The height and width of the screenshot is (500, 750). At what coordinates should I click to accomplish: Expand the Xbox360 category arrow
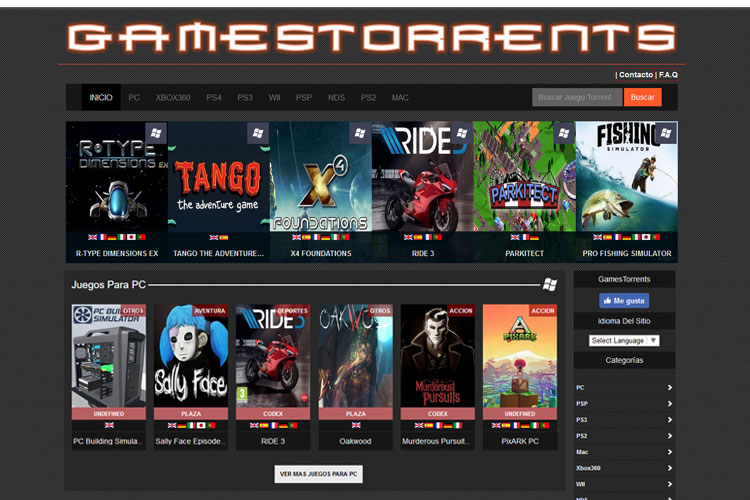click(x=670, y=468)
